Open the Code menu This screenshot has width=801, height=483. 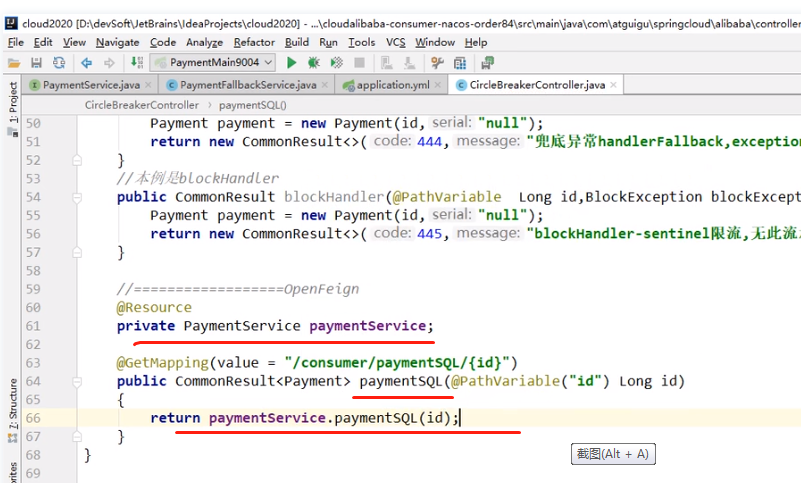pos(163,42)
